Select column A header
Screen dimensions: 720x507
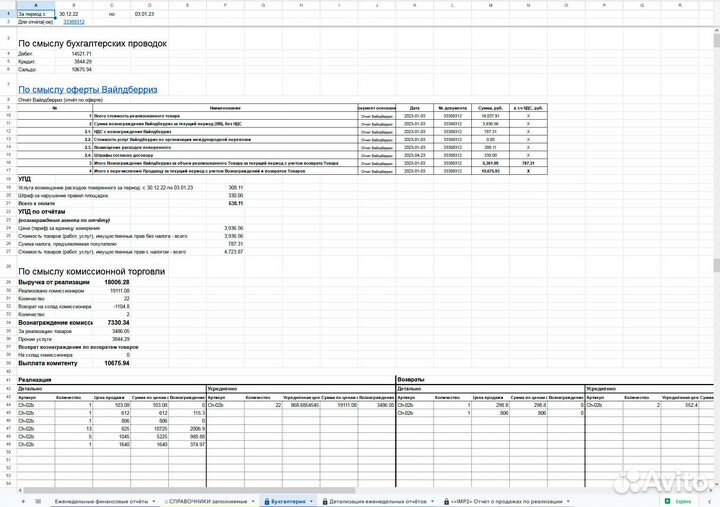coord(37,5)
